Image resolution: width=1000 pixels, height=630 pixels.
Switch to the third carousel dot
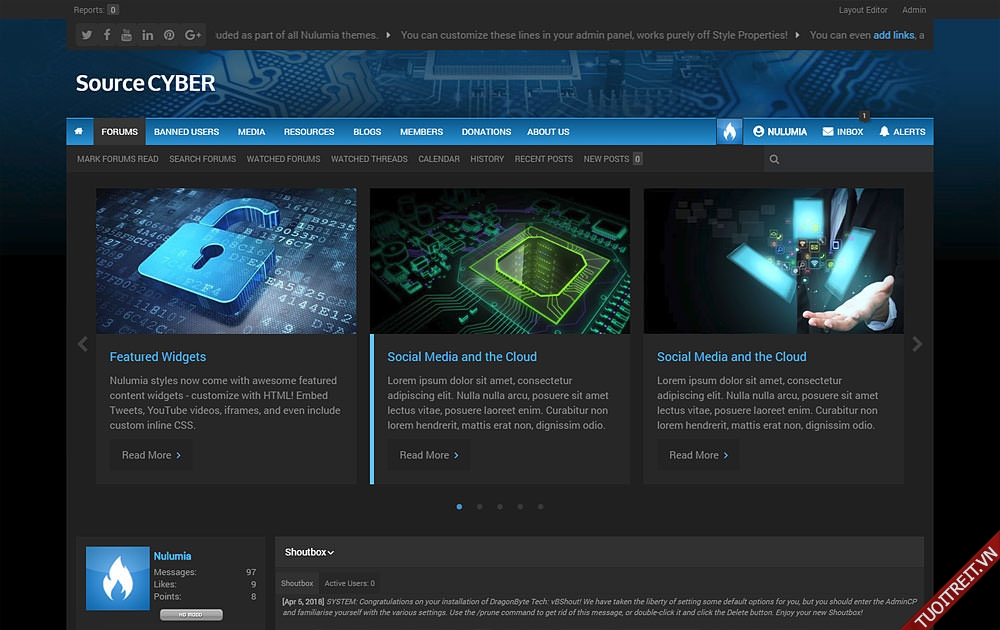pos(500,507)
